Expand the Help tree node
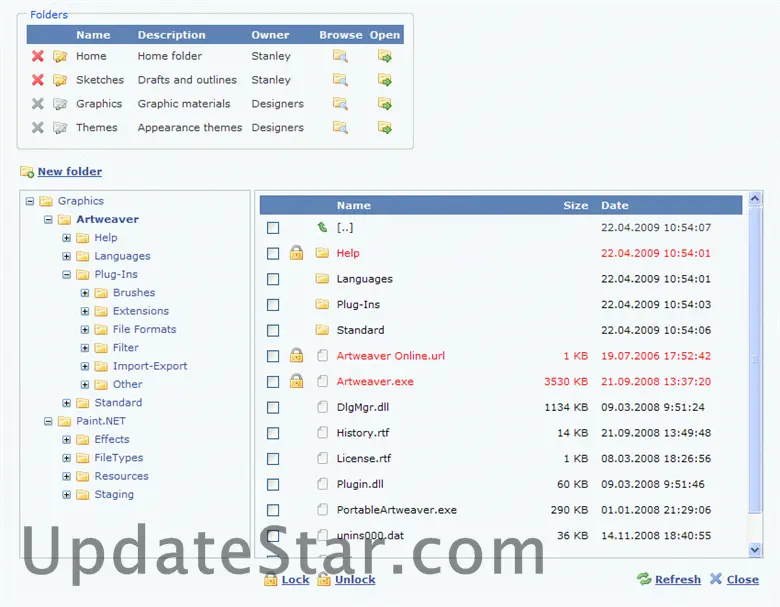Image resolution: width=780 pixels, height=607 pixels. click(67, 238)
